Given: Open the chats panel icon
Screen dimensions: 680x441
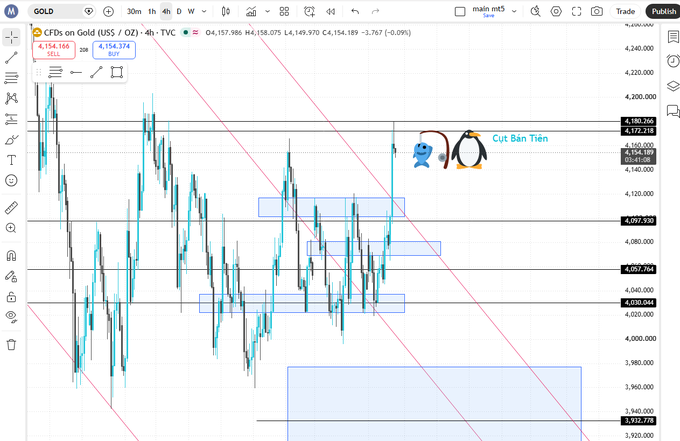Looking at the screenshot, I should [673, 111].
